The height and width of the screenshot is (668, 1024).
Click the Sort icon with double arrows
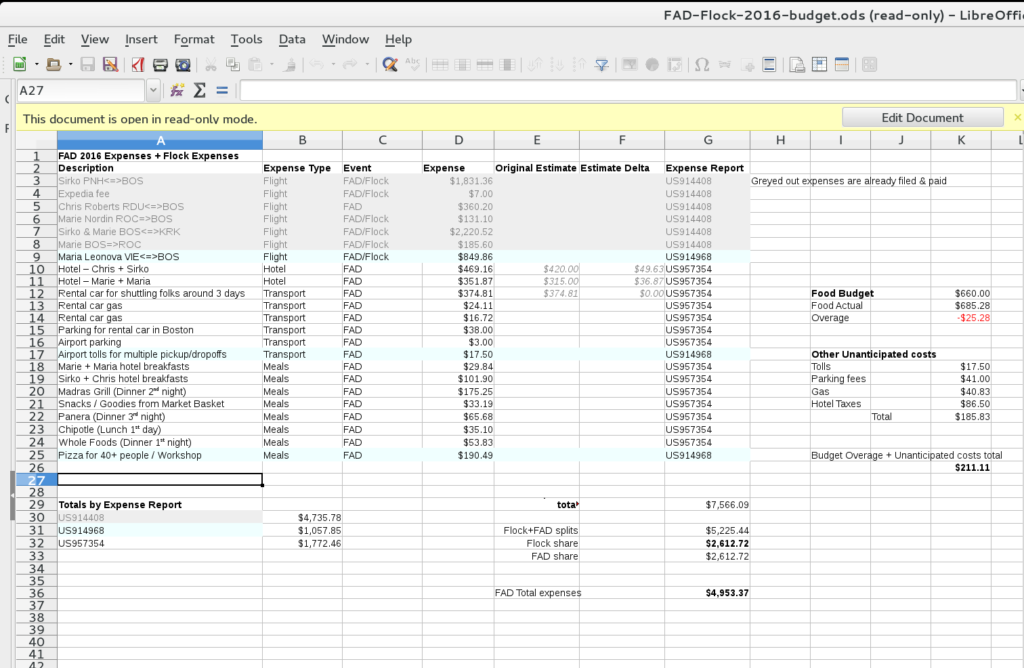[x=536, y=65]
